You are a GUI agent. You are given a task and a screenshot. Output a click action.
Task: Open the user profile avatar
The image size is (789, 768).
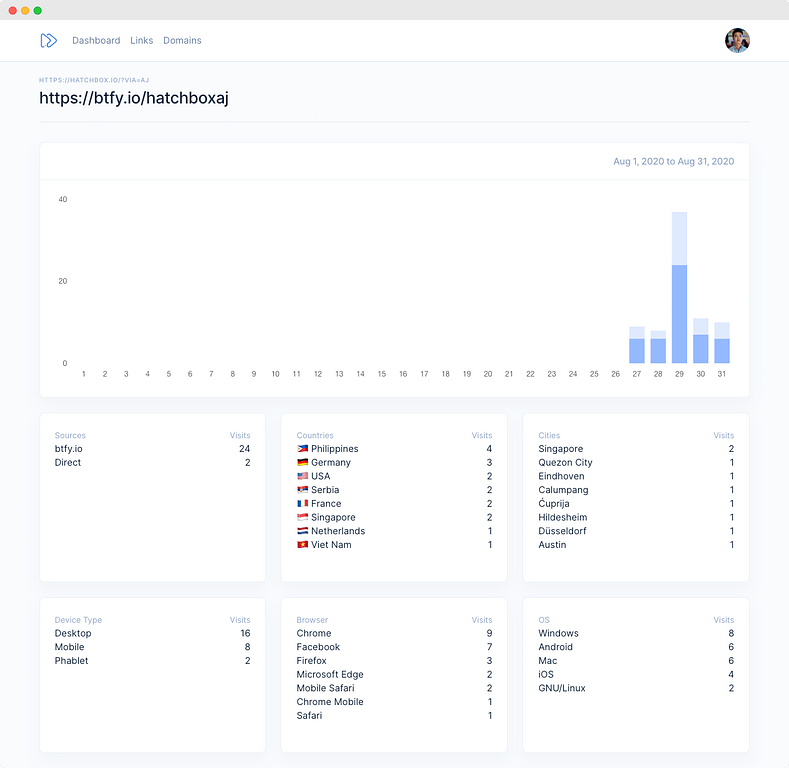point(737,41)
